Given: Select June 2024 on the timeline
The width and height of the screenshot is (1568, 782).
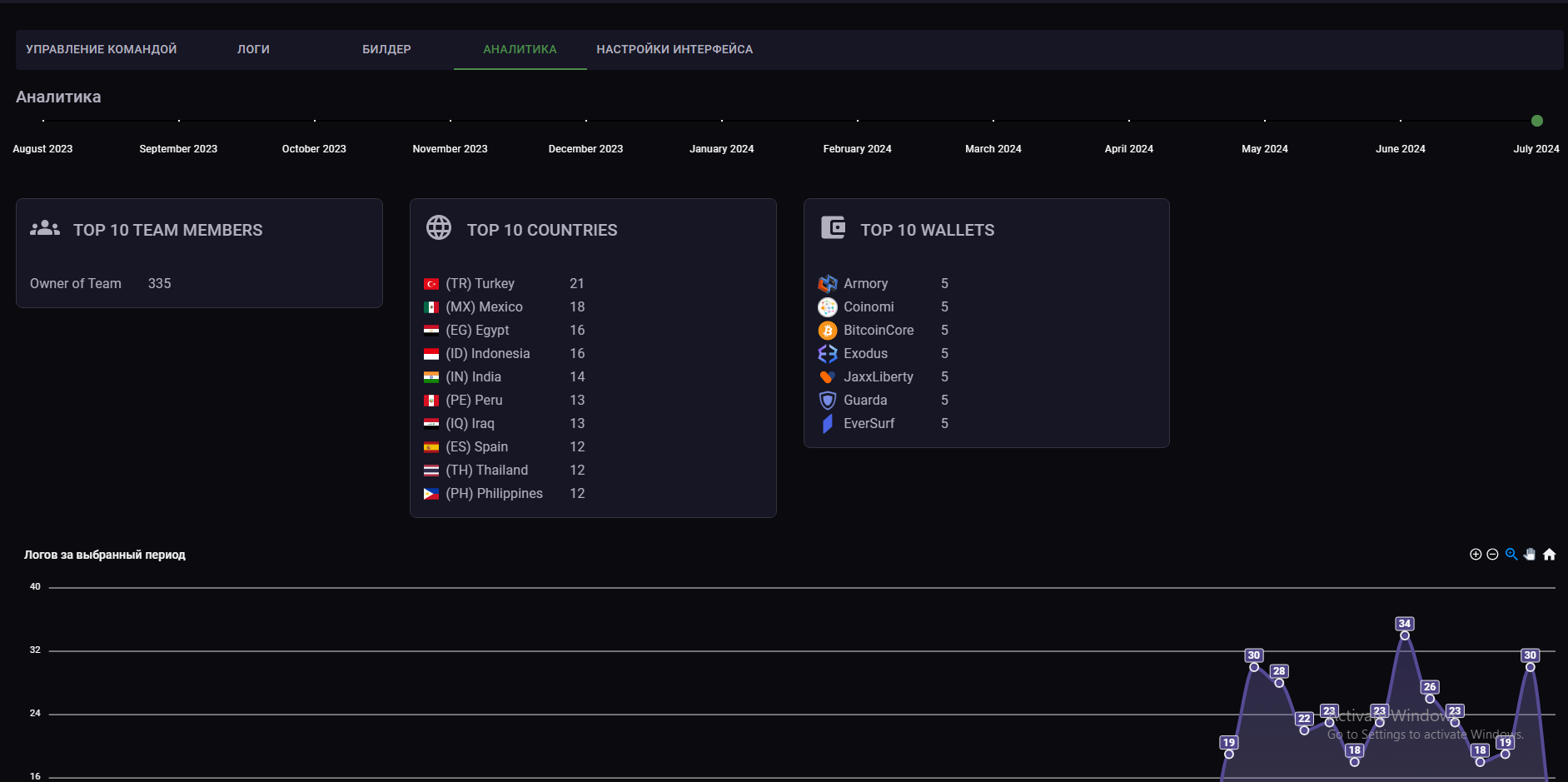Looking at the screenshot, I should pos(1400,149).
